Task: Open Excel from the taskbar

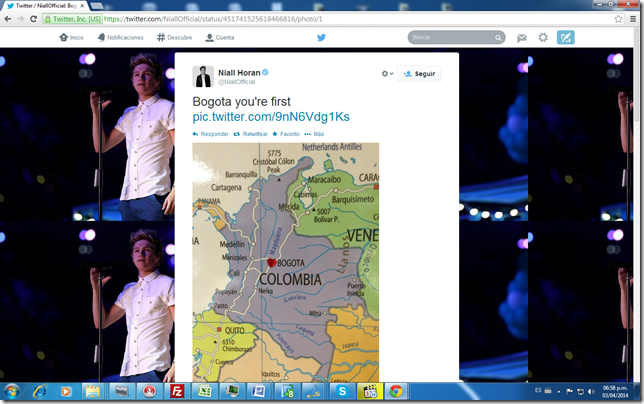Action: [205, 392]
